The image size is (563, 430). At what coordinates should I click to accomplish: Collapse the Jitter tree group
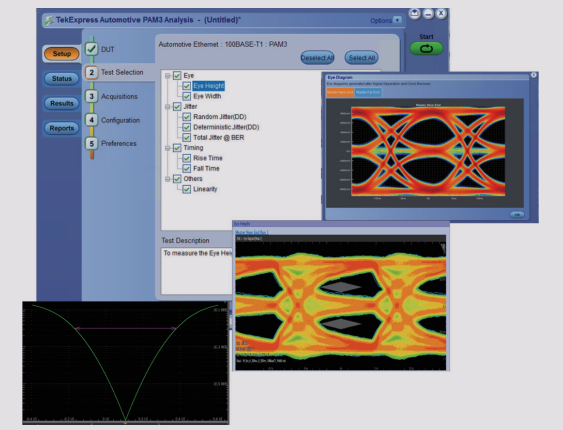[x=167, y=107]
